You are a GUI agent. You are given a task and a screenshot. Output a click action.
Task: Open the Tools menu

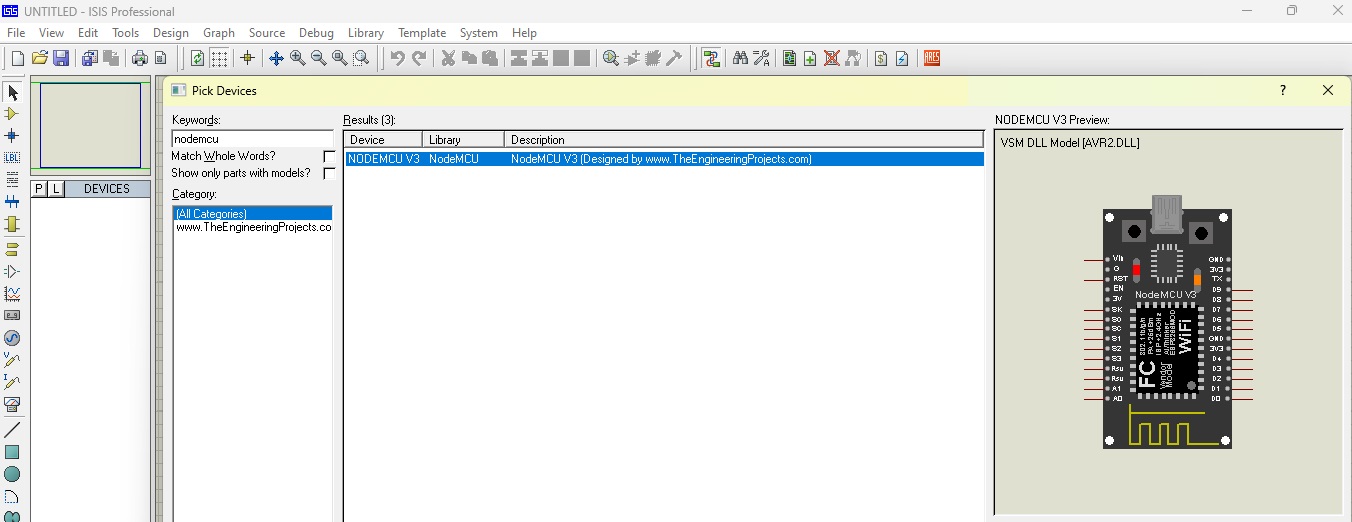tap(125, 33)
